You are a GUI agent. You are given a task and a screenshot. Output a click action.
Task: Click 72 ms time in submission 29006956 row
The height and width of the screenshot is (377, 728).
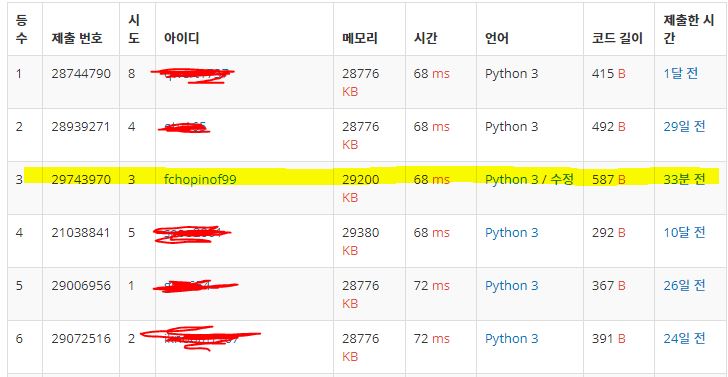[432, 286]
